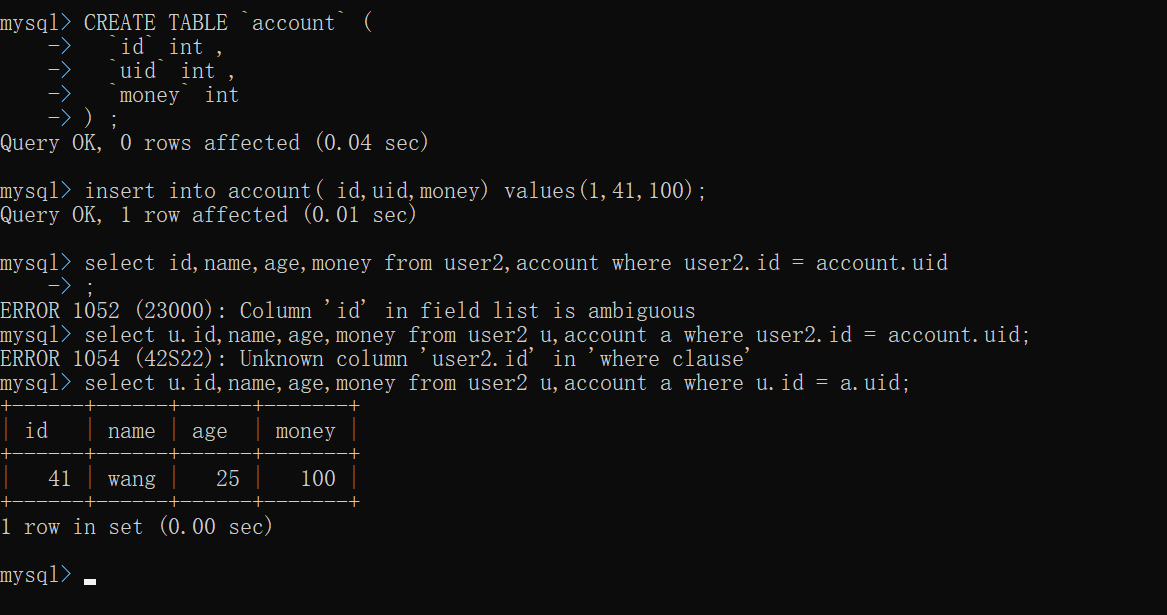Click the blinking cursor at the last mysql prompt
The height and width of the screenshot is (615, 1167).
pyautogui.click(x=90, y=579)
